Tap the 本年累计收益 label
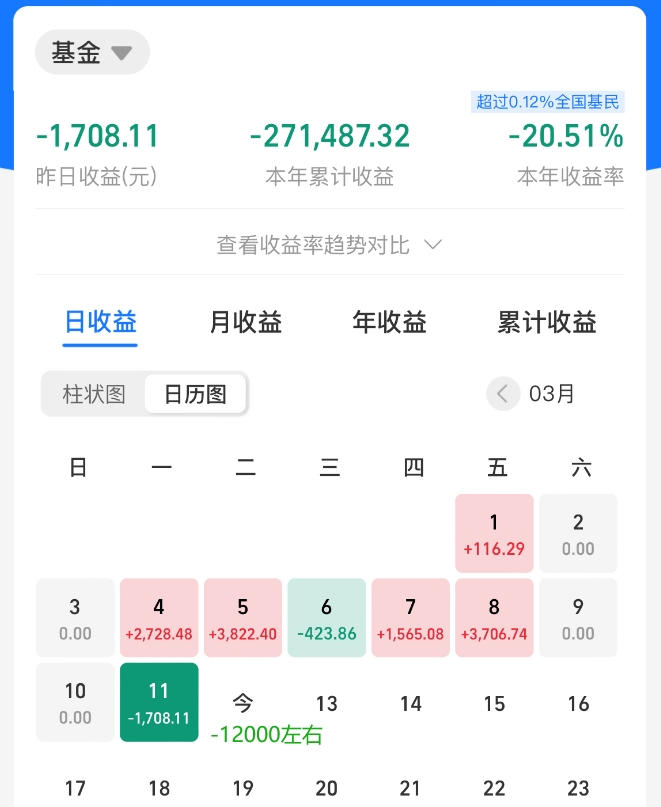This screenshot has height=807, width=661. [329, 177]
